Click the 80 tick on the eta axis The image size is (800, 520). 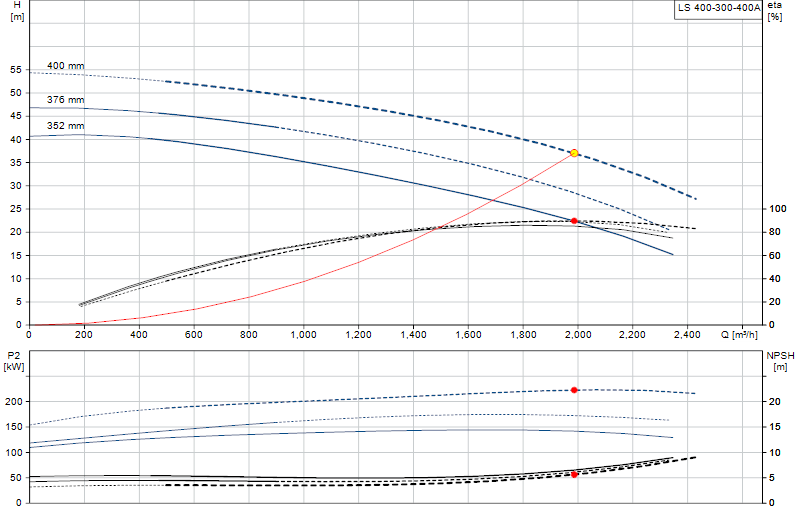pyautogui.click(x=774, y=232)
